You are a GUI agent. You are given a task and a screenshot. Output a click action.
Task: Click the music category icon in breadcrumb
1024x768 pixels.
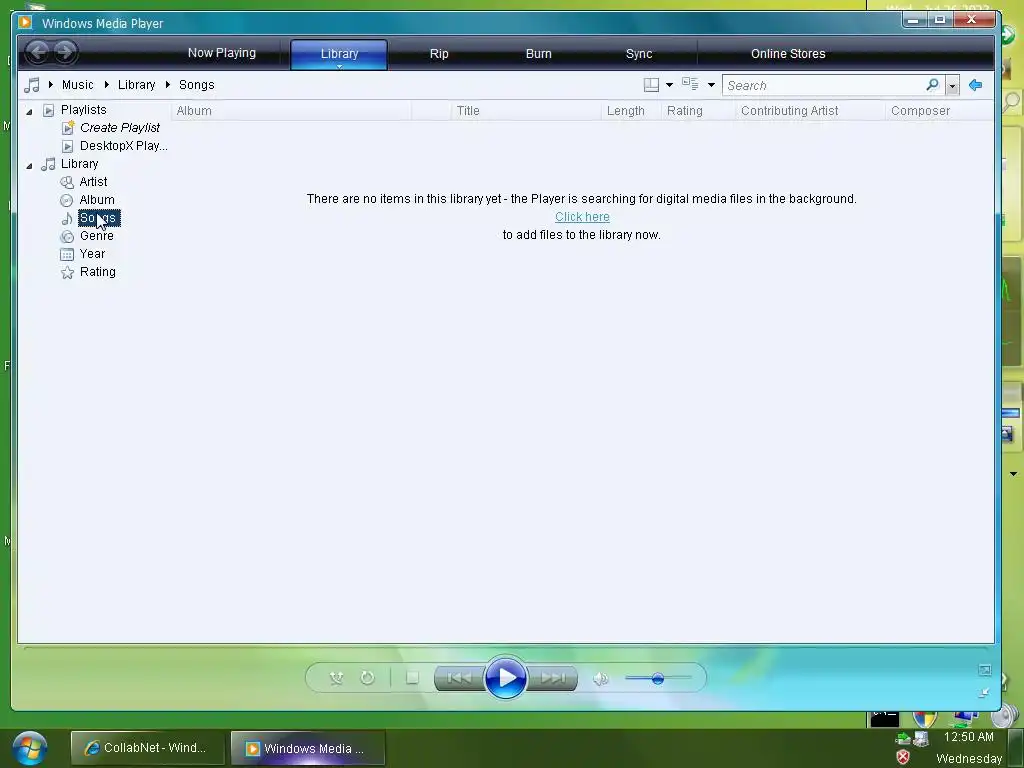point(31,85)
